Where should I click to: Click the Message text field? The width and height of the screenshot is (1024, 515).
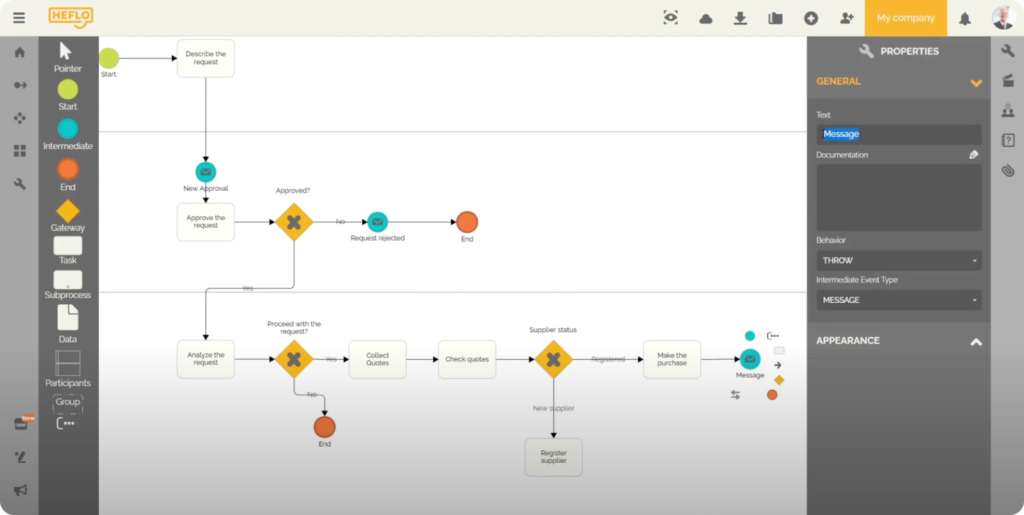coord(898,134)
